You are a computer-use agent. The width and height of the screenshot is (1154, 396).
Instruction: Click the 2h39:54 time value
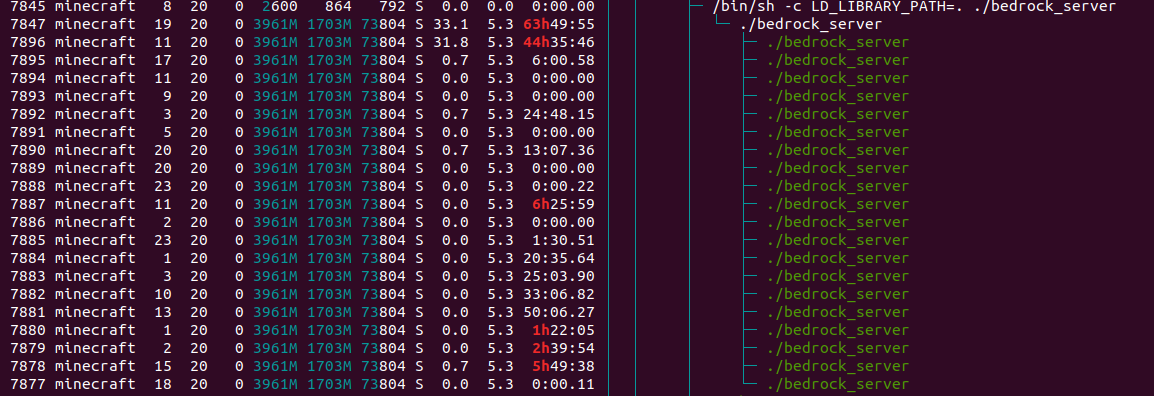pos(563,347)
